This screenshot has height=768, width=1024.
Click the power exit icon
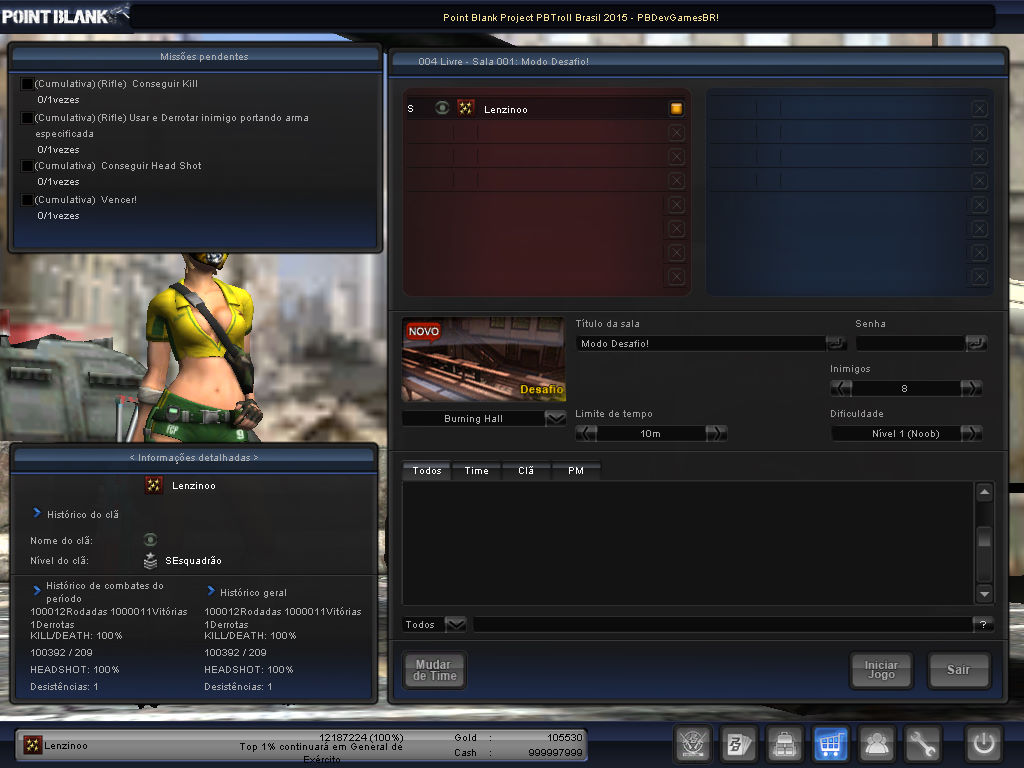[984, 744]
